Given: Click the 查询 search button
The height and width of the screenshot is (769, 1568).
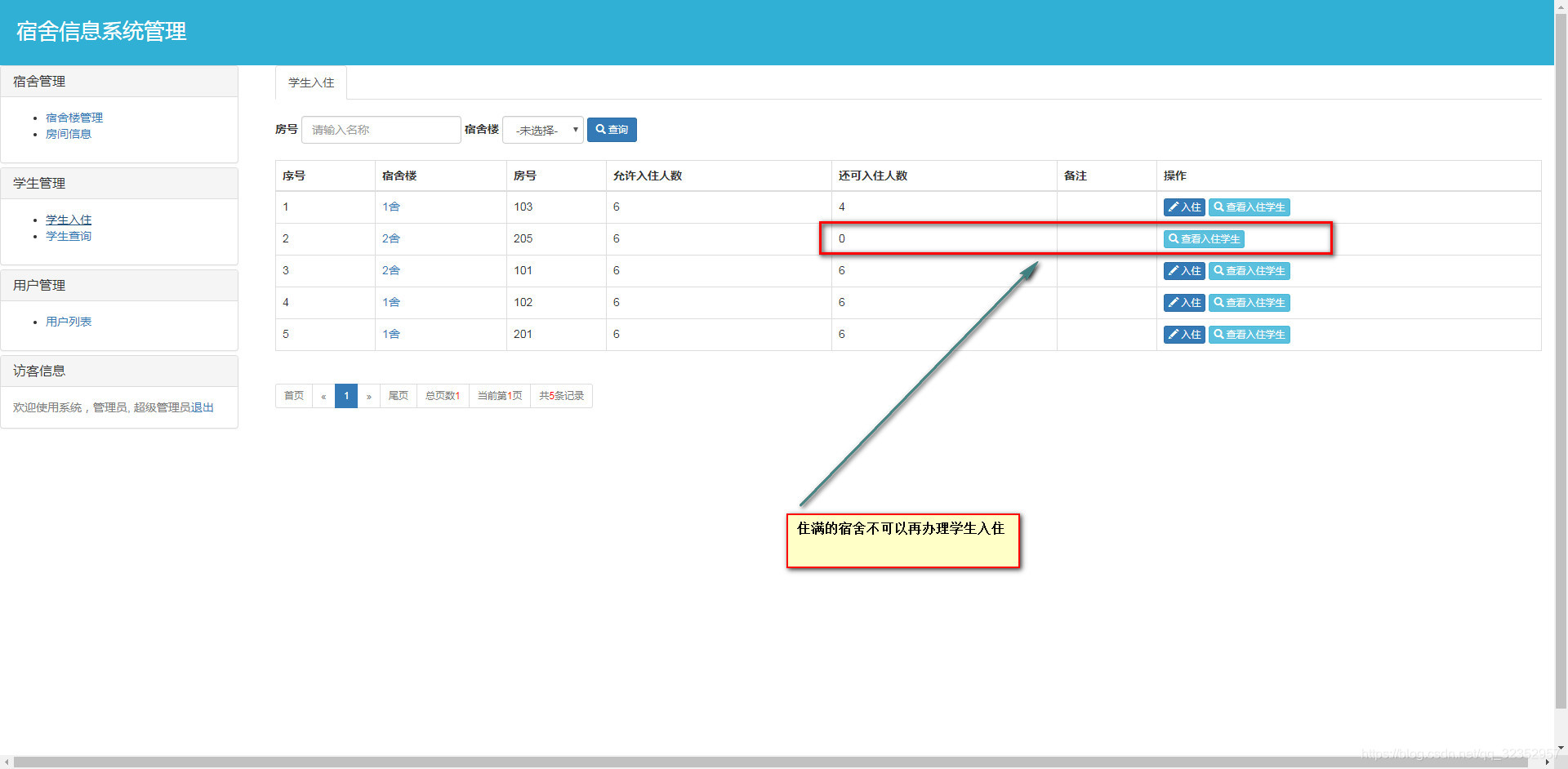Looking at the screenshot, I should (612, 130).
